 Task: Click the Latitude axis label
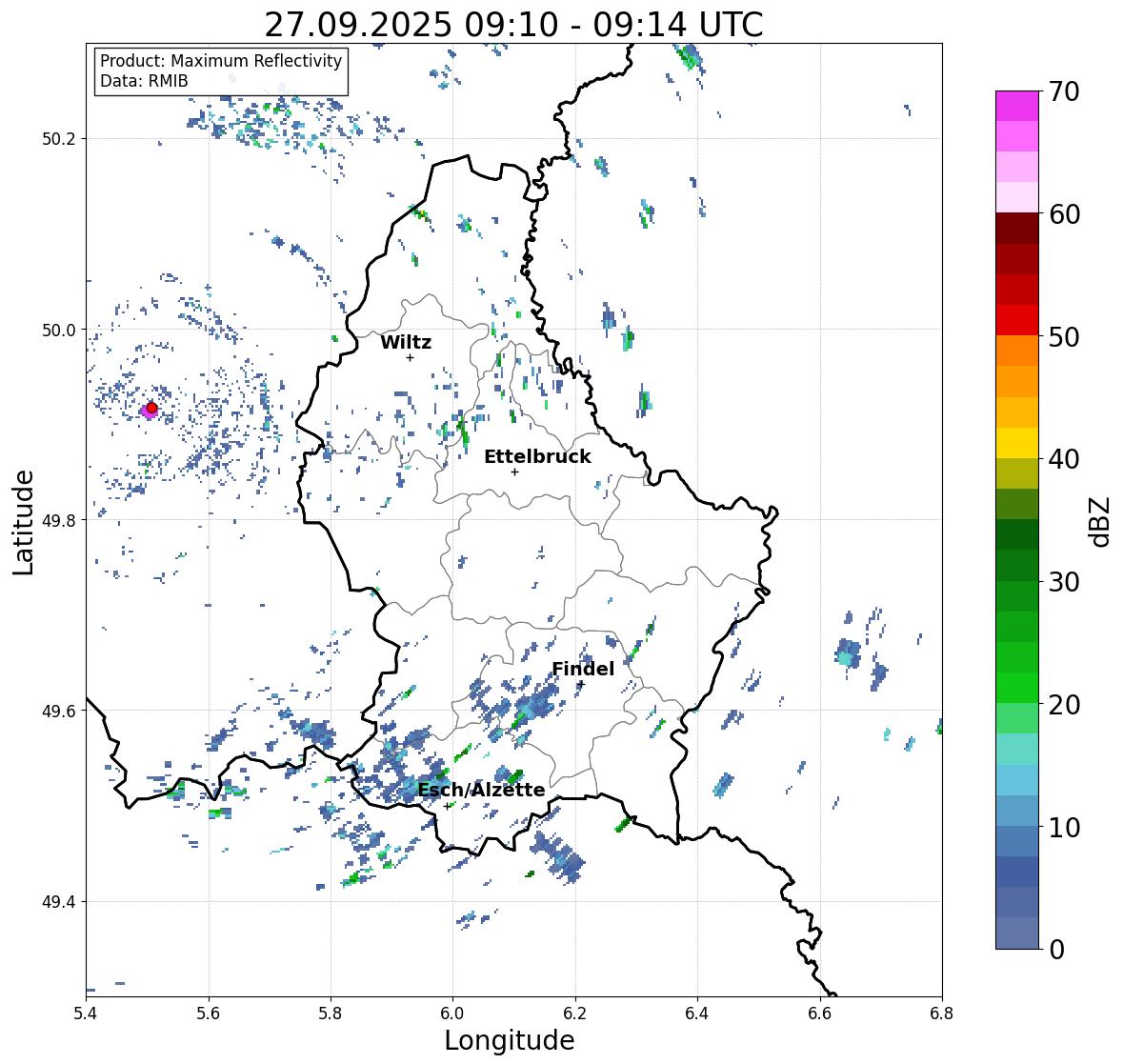[x=24, y=522]
